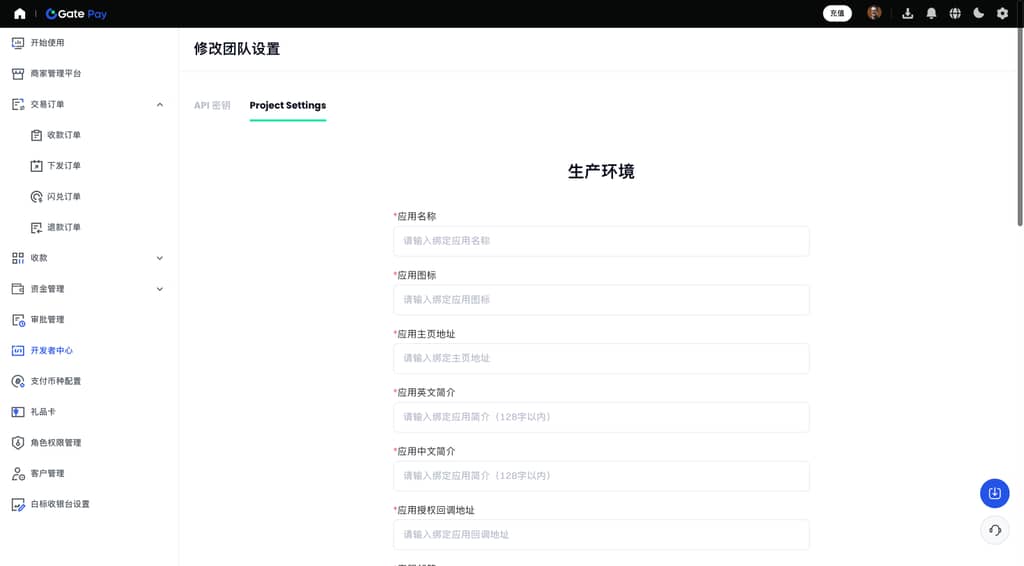
Task: Open 收款订单 in the sidebar
Action: click(x=64, y=135)
